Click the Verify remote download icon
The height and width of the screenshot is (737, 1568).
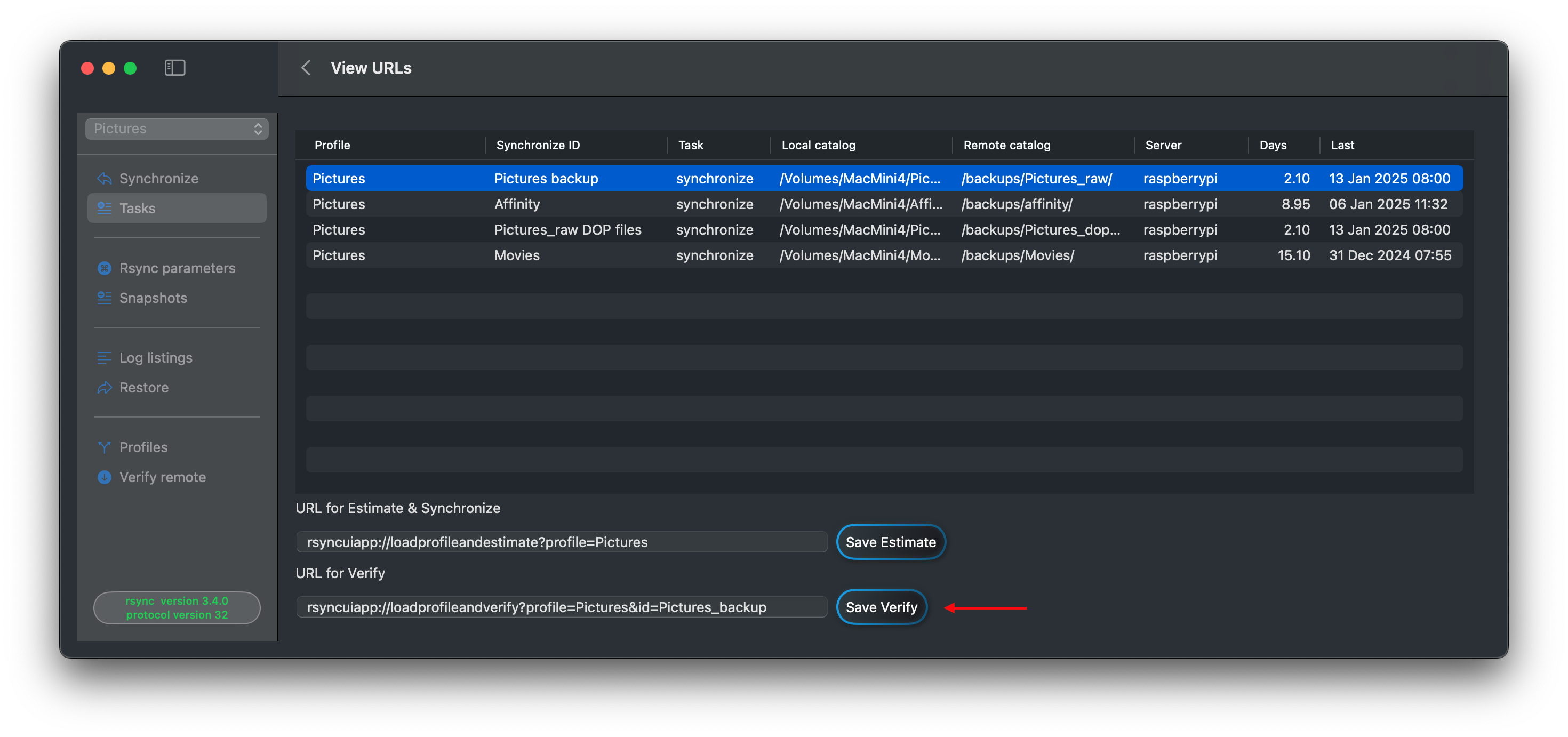(x=105, y=477)
